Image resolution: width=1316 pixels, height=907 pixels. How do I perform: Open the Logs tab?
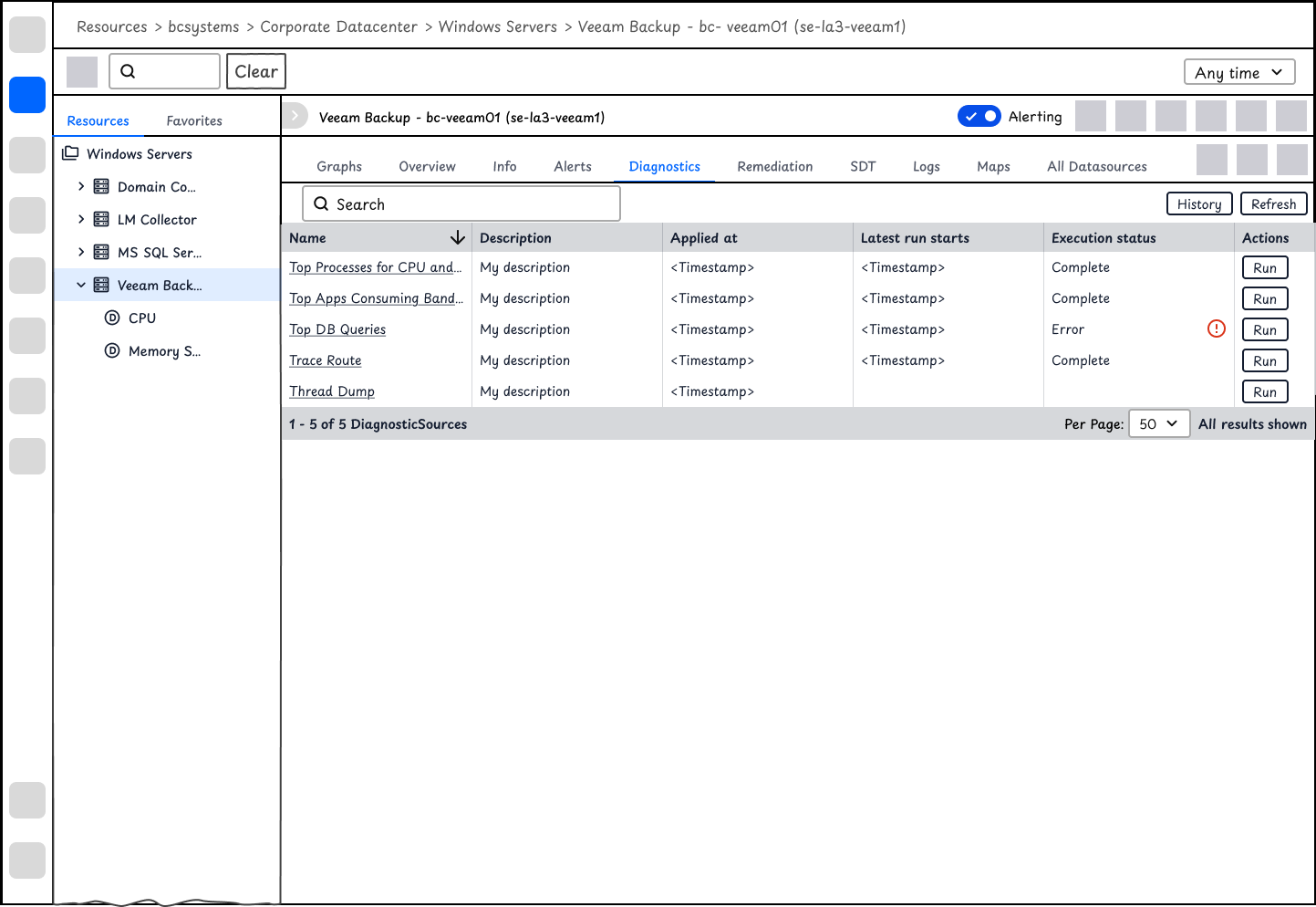(927, 166)
